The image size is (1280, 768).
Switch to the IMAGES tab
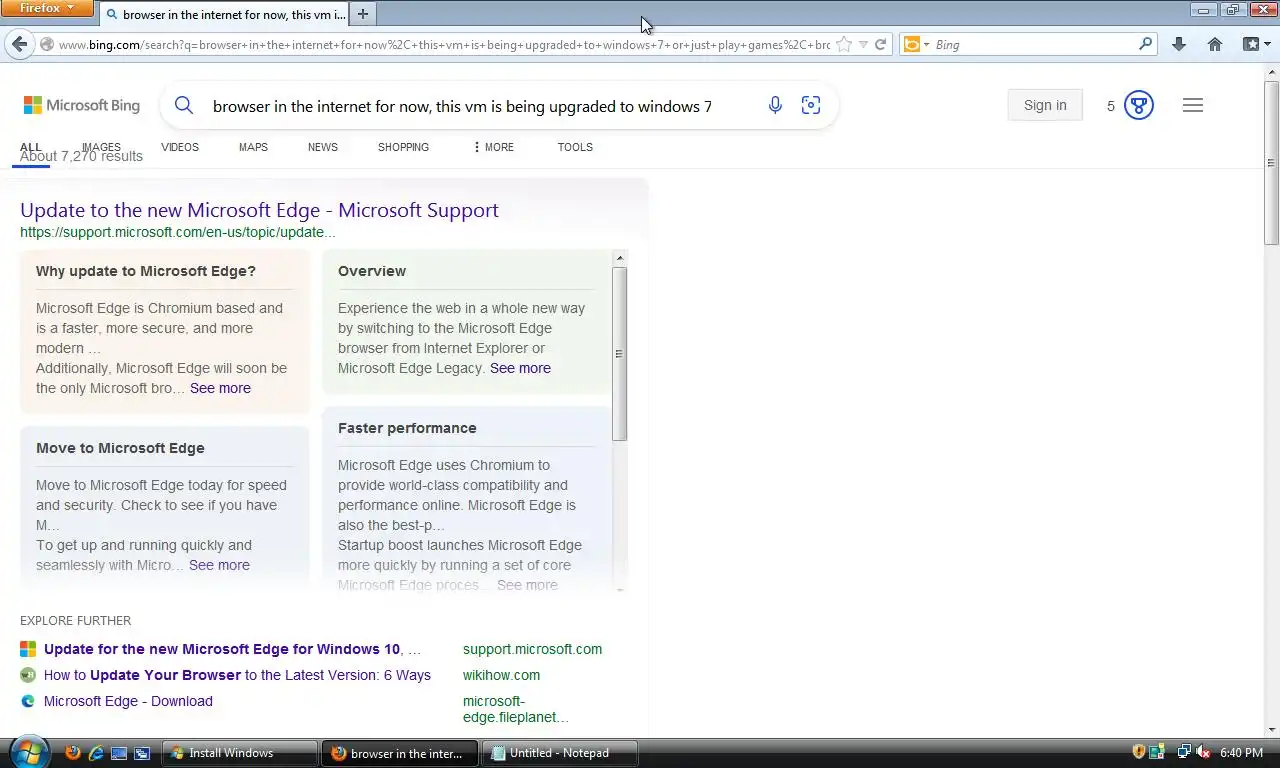tap(101, 147)
